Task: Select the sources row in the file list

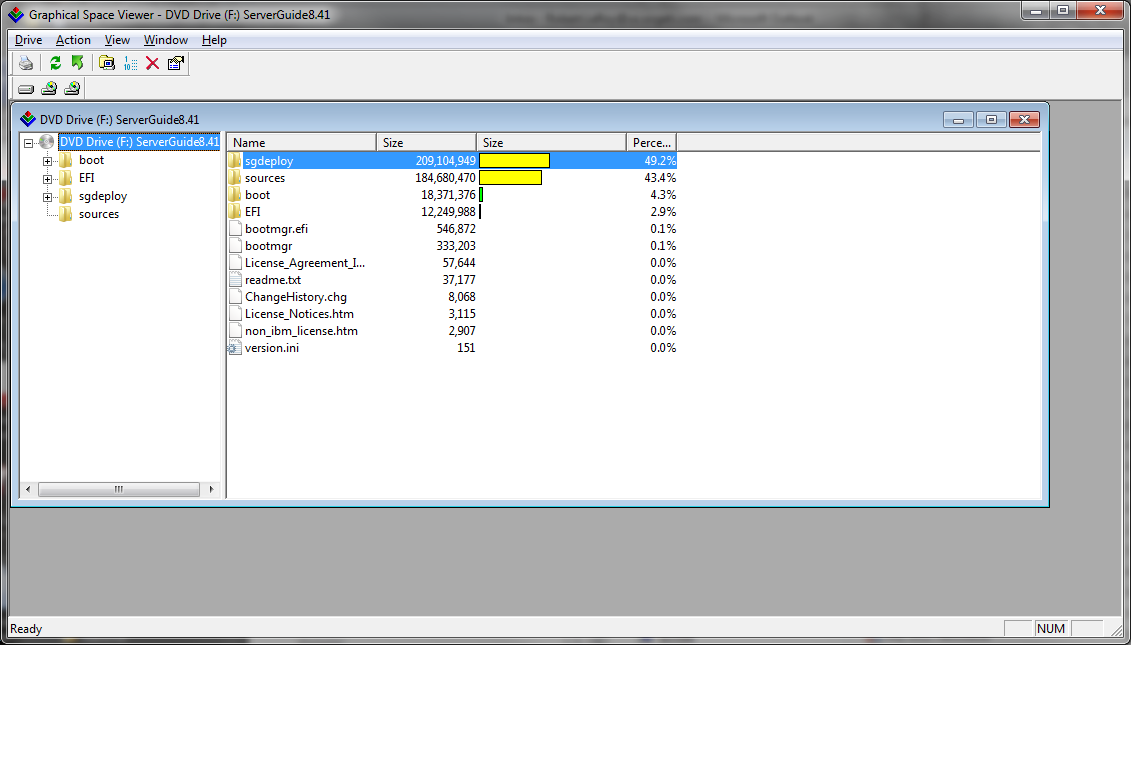Action: [x=452, y=178]
